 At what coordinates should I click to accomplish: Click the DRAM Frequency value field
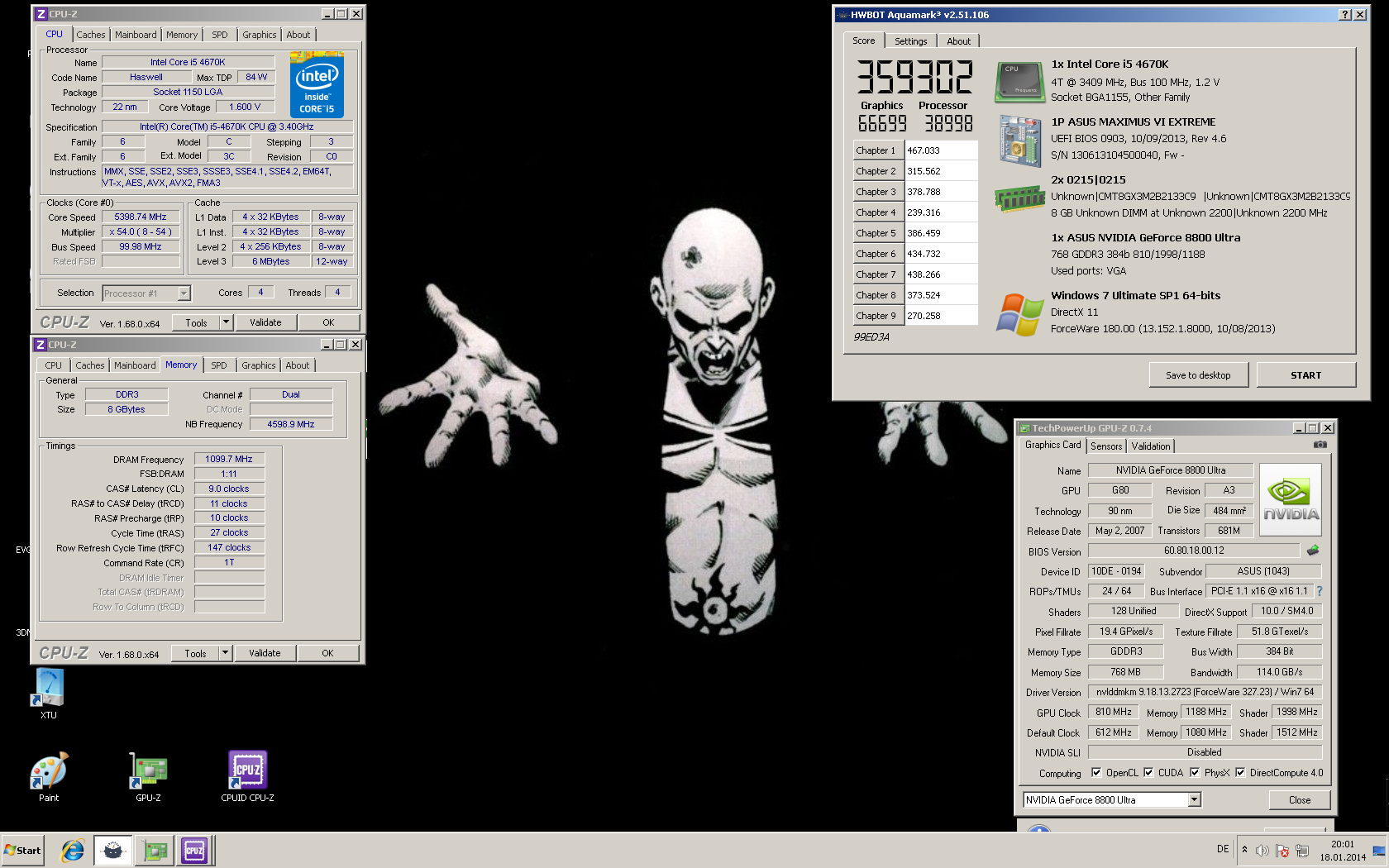point(229,460)
